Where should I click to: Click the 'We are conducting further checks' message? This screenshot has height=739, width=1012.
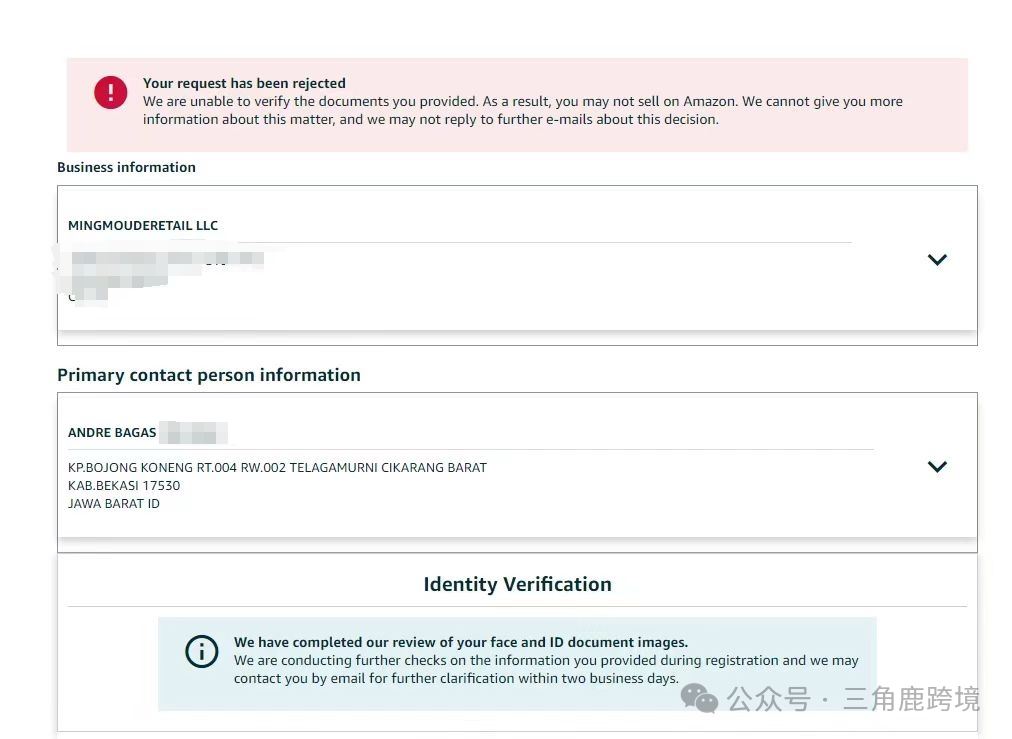click(x=546, y=669)
